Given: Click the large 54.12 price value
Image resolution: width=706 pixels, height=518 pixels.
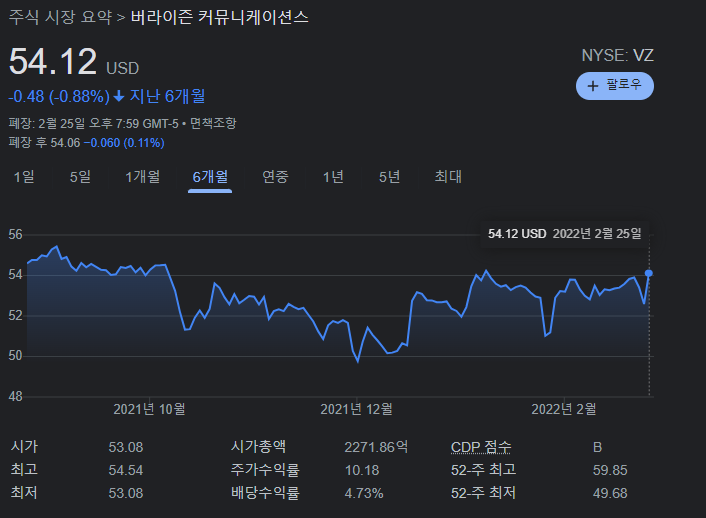Looking at the screenshot, I should tap(53, 62).
